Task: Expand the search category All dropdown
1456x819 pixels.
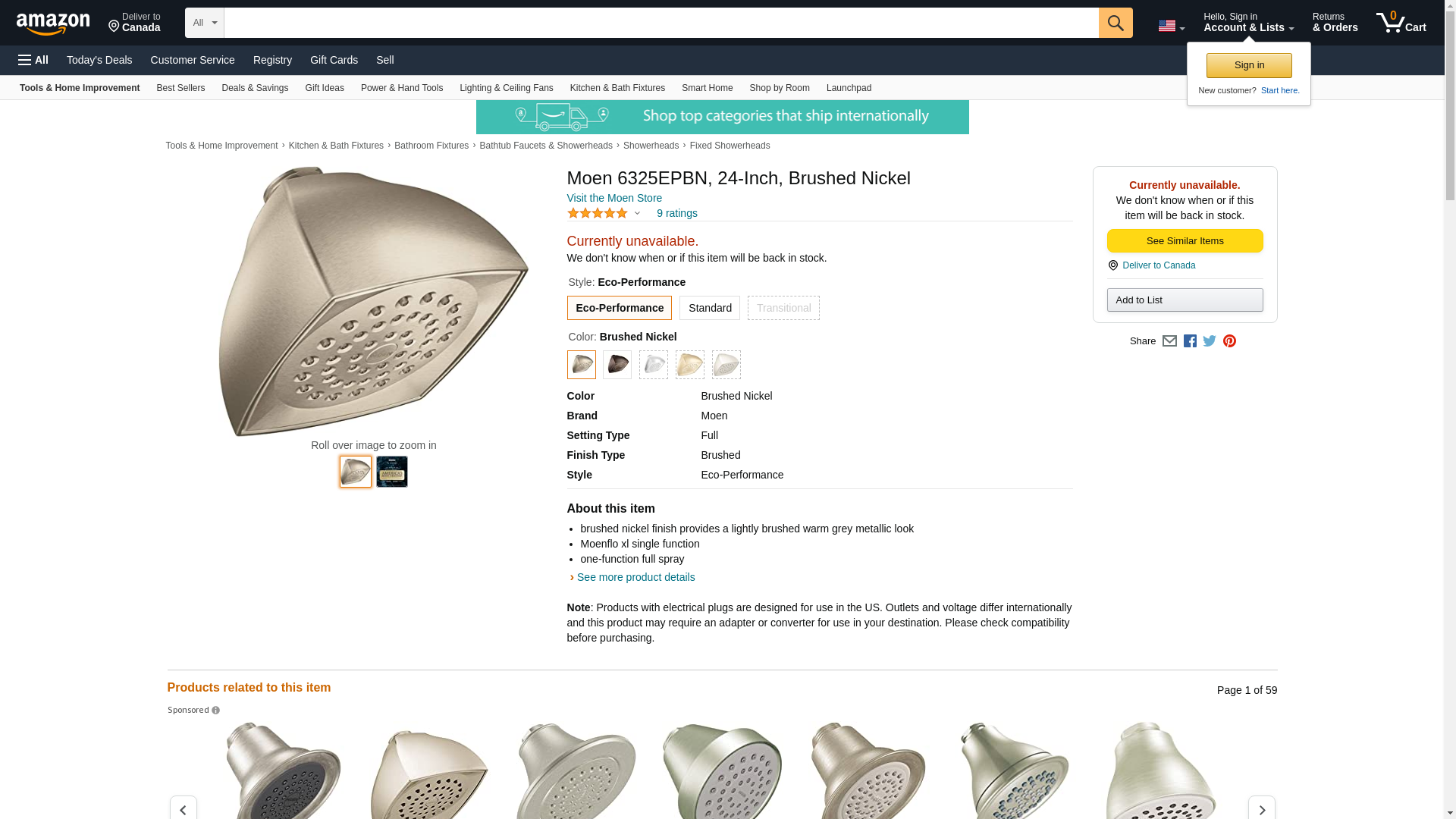Action: tap(204, 23)
